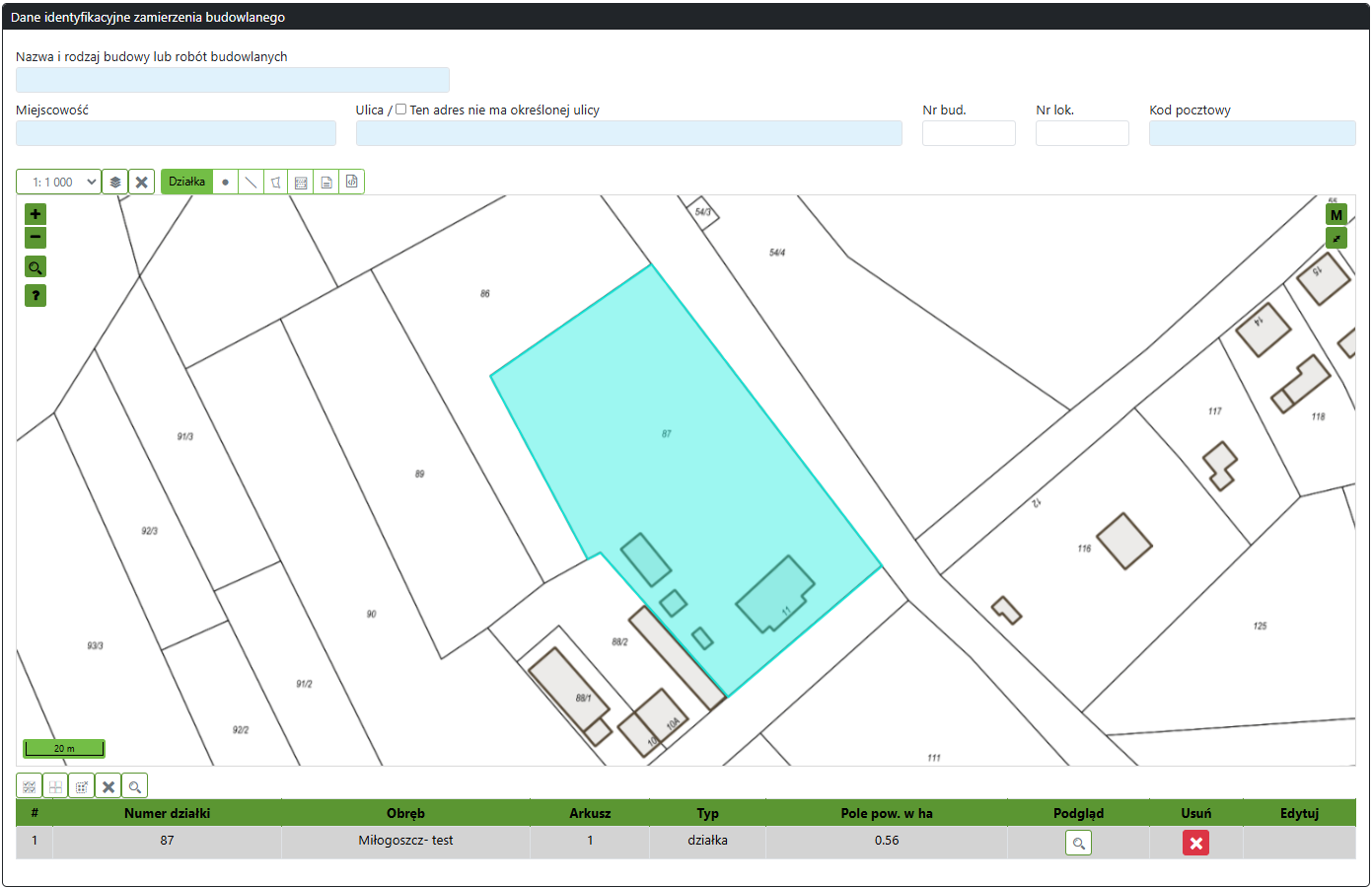Select the point drawing tool
Screen dimensions: 1372x888
coord(226,182)
